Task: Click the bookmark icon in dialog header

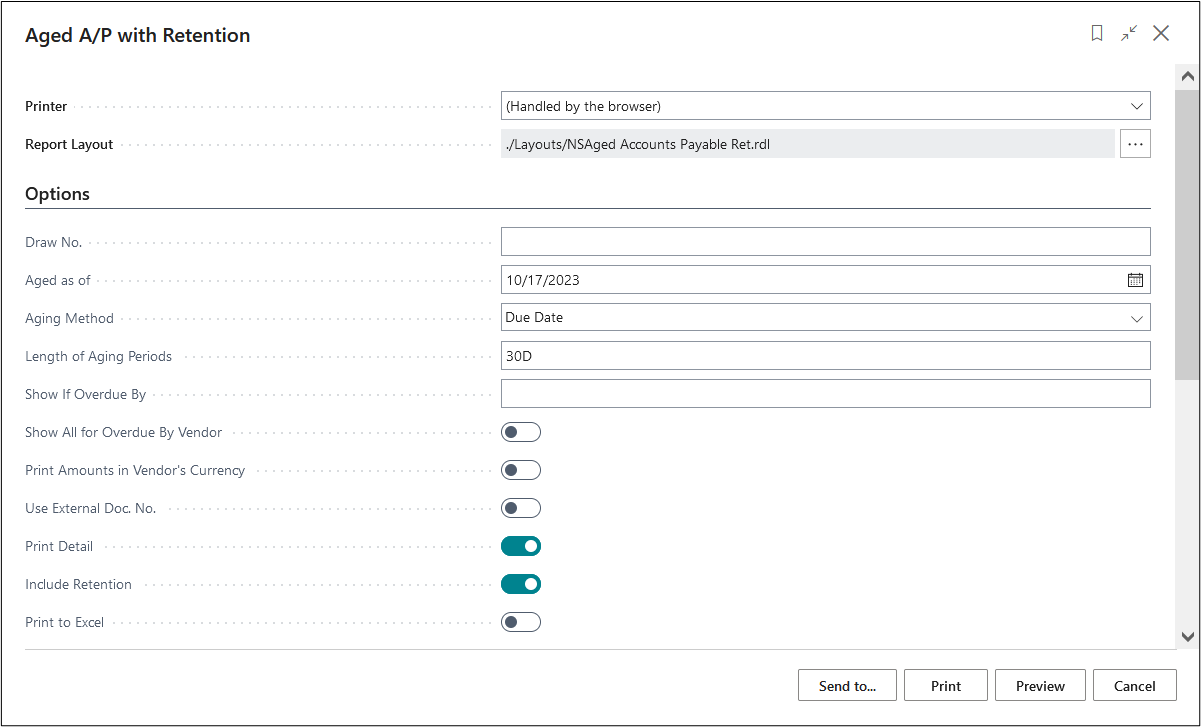Action: point(1097,34)
